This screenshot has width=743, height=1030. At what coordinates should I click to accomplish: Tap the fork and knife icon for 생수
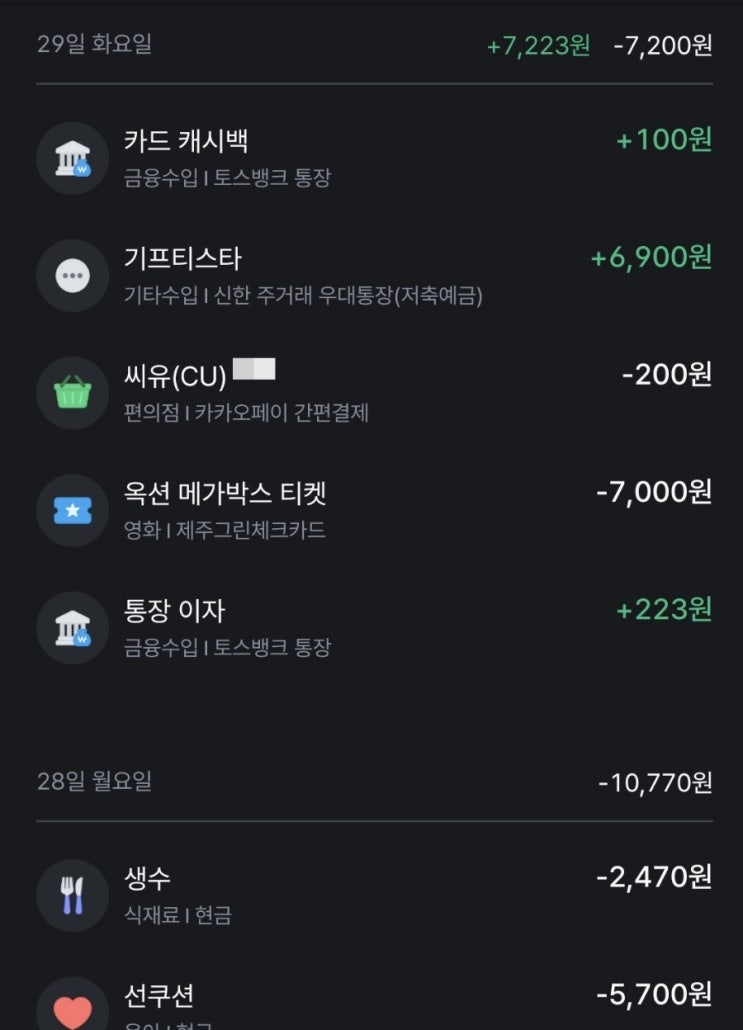click(x=72, y=895)
